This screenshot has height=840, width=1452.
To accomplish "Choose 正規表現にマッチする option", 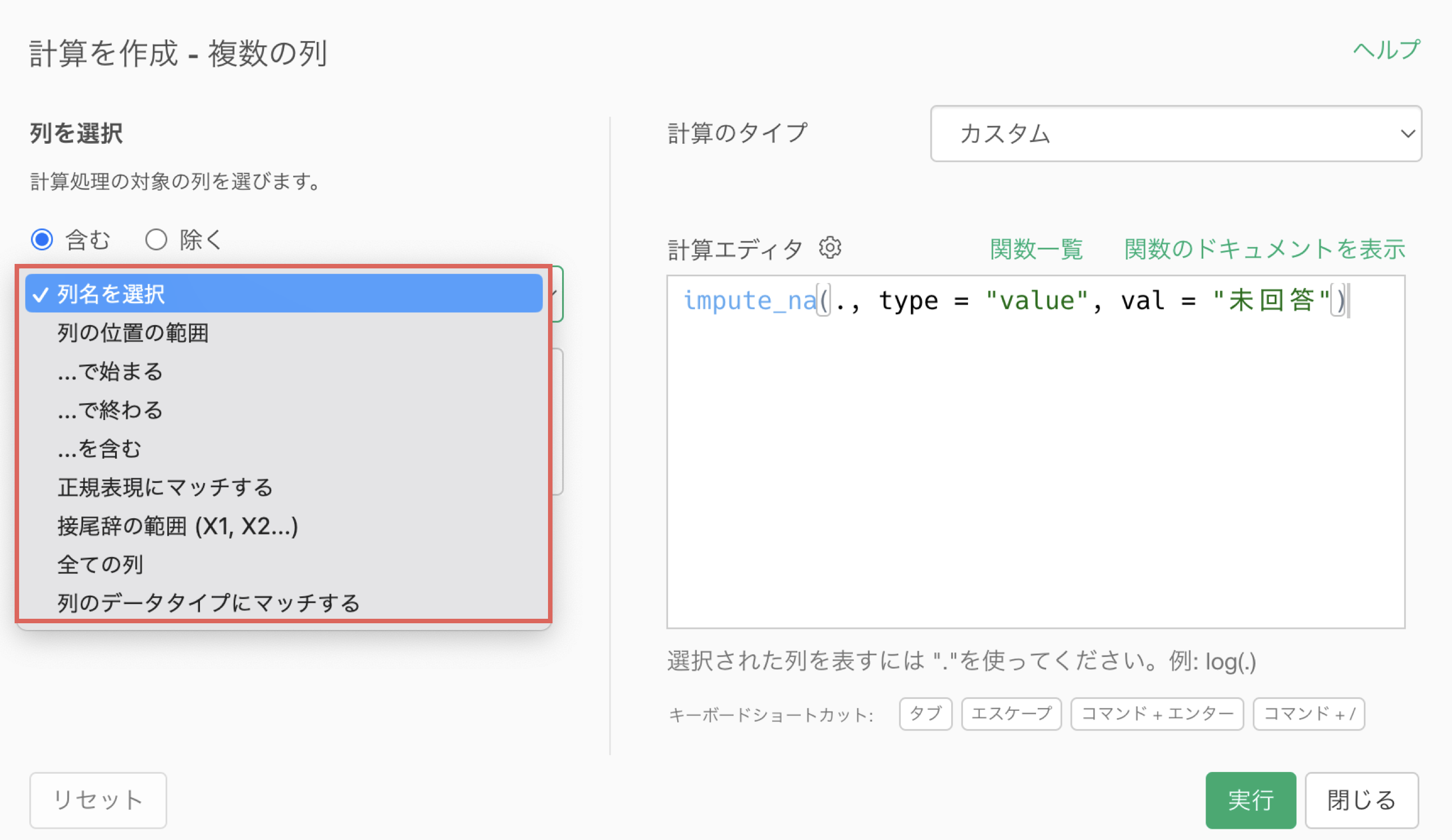I will coord(165,487).
